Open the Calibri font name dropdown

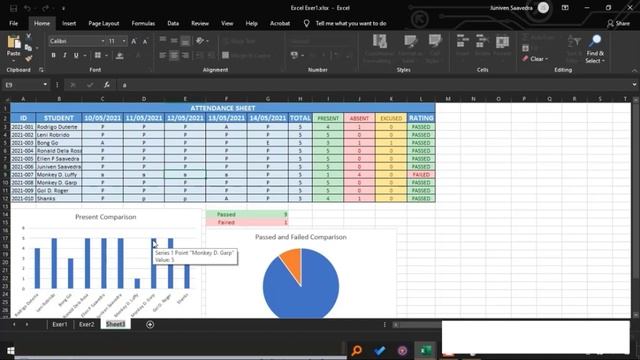pyautogui.click(x=102, y=41)
